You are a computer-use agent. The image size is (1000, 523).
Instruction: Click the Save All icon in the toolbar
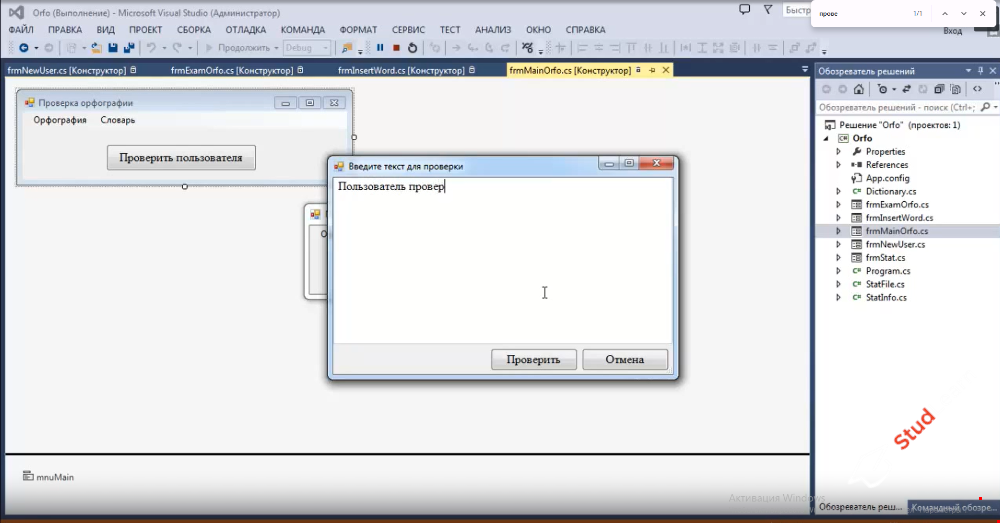[129, 48]
